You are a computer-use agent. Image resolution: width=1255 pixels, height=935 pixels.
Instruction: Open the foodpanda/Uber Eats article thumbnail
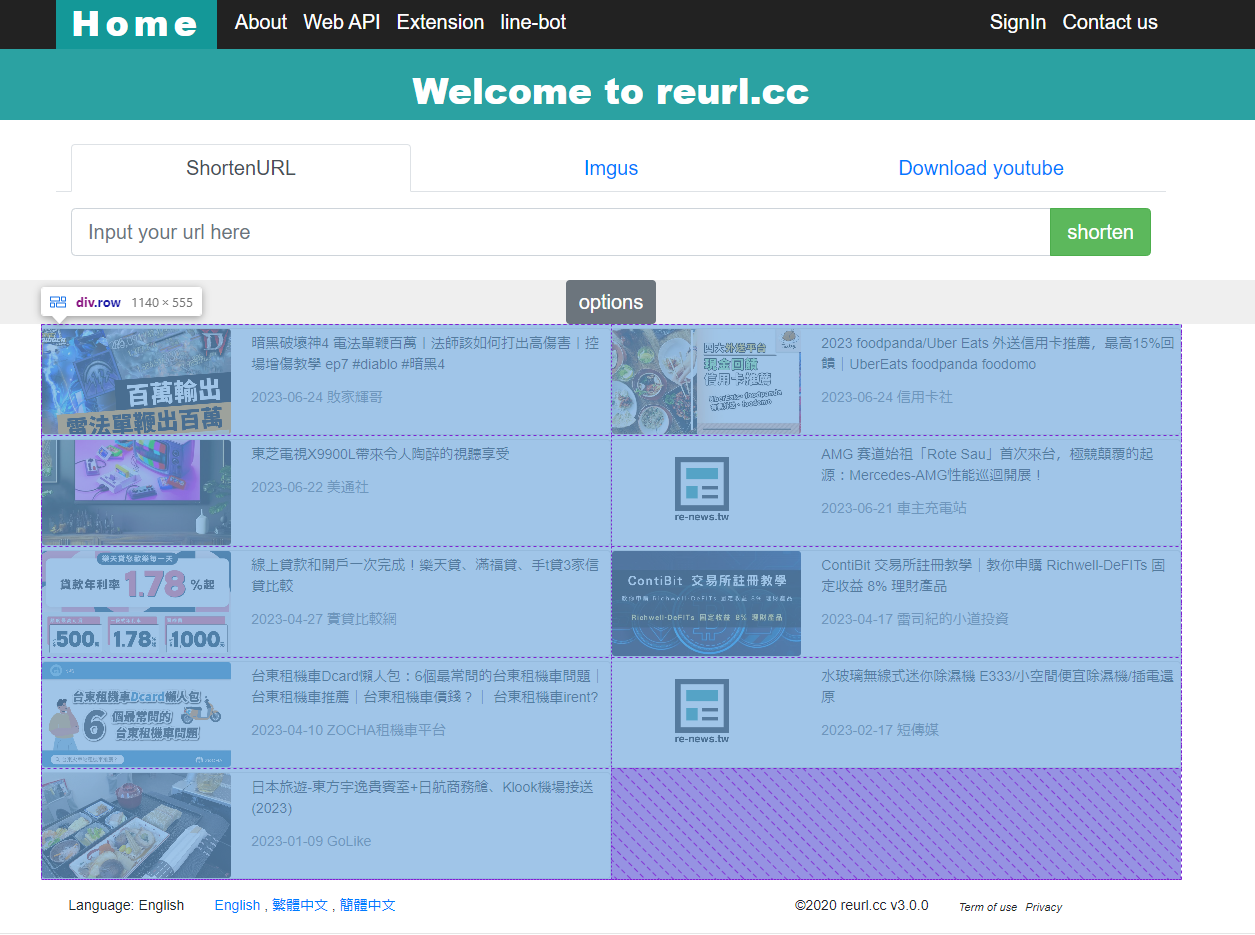click(705, 381)
